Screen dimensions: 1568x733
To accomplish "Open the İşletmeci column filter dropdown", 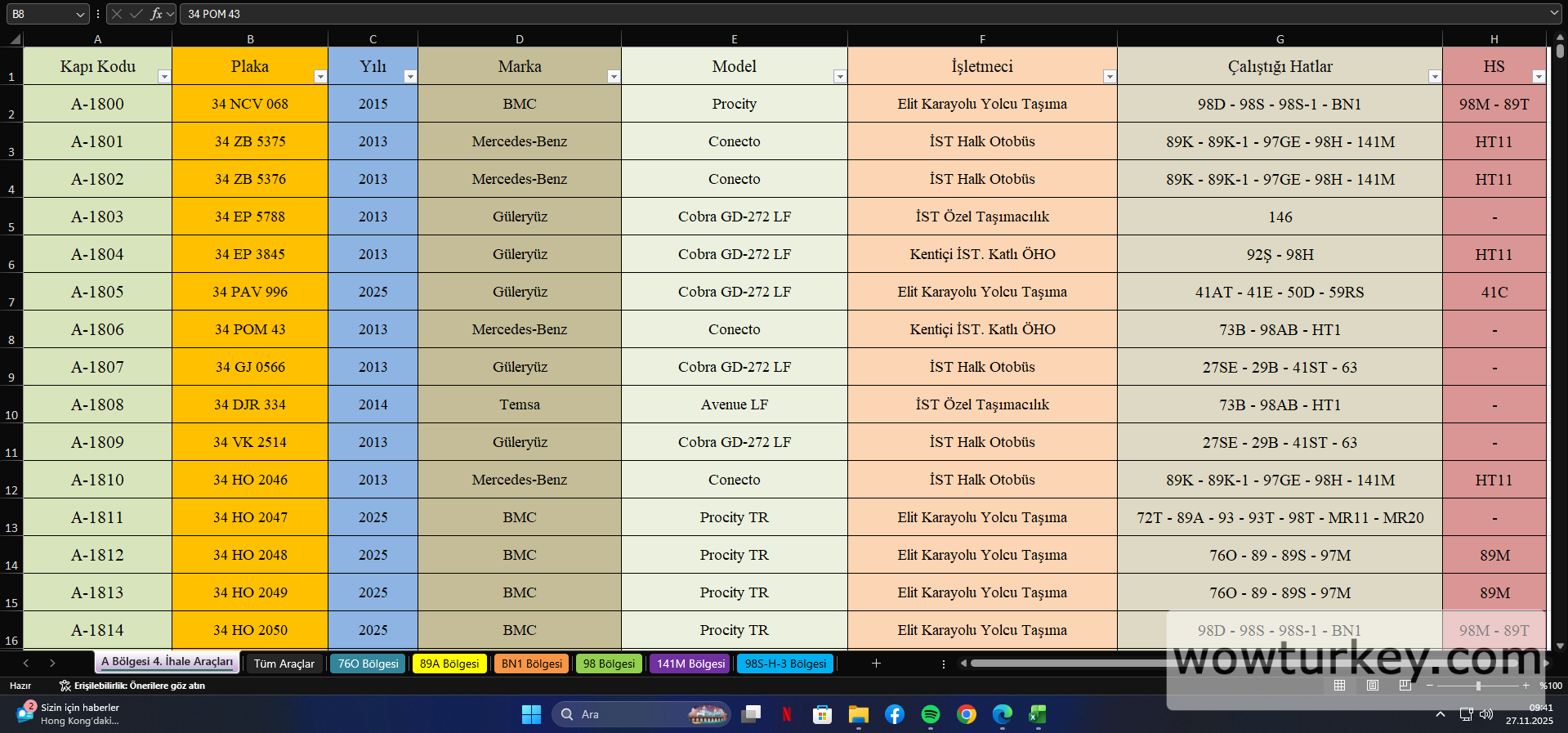I will [x=1109, y=77].
